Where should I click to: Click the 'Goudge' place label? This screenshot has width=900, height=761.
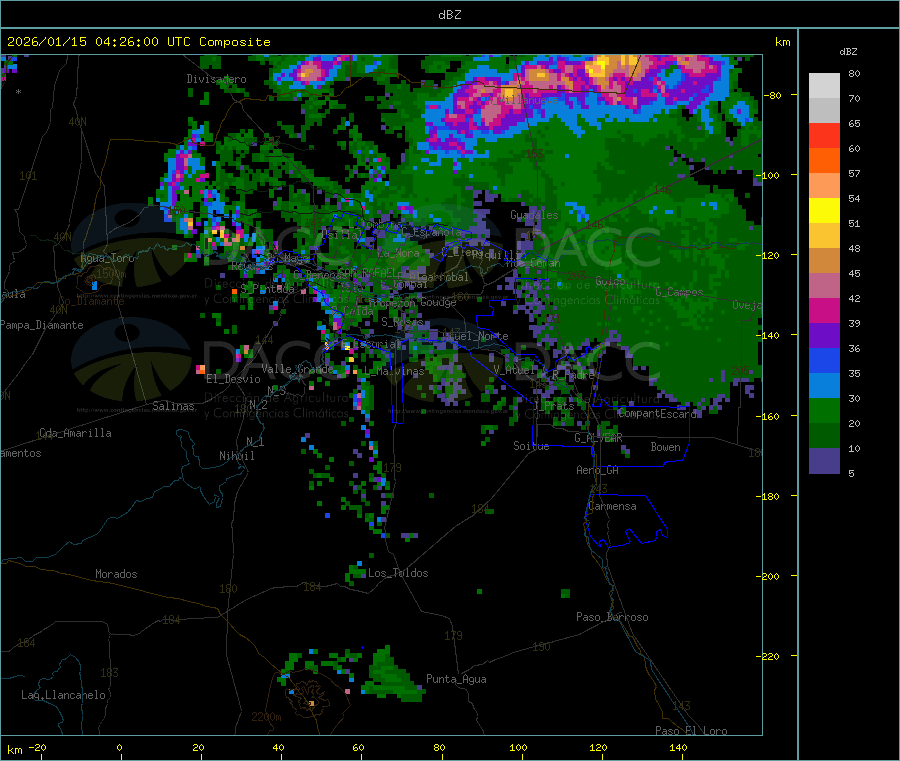pos(438,302)
